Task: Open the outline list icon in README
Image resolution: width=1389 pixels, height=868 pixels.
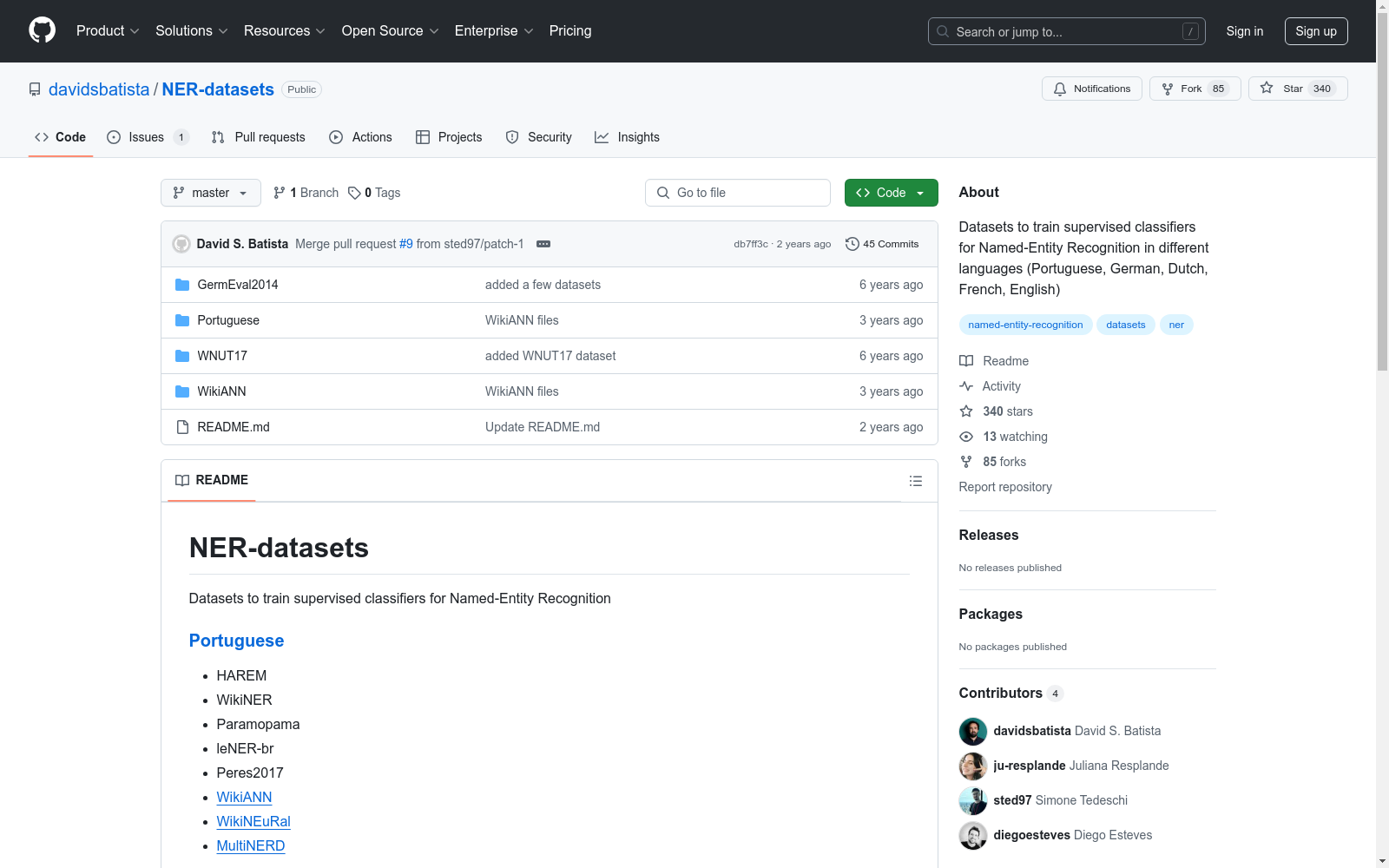Action: (x=915, y=481)
